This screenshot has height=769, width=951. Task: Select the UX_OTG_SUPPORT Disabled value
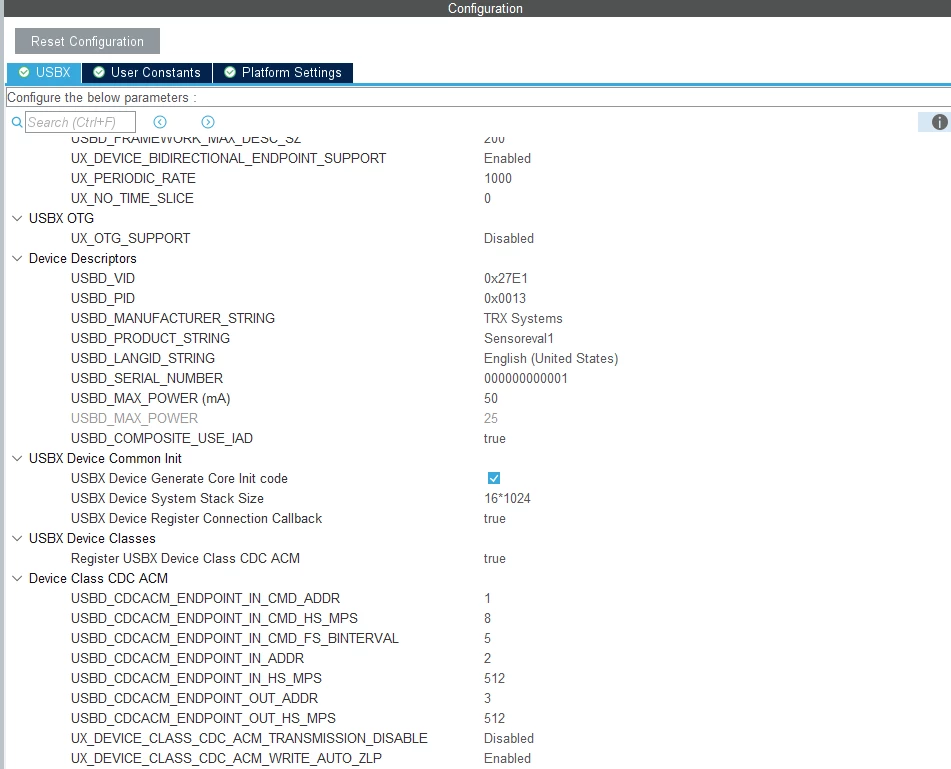tap(509, 238)
